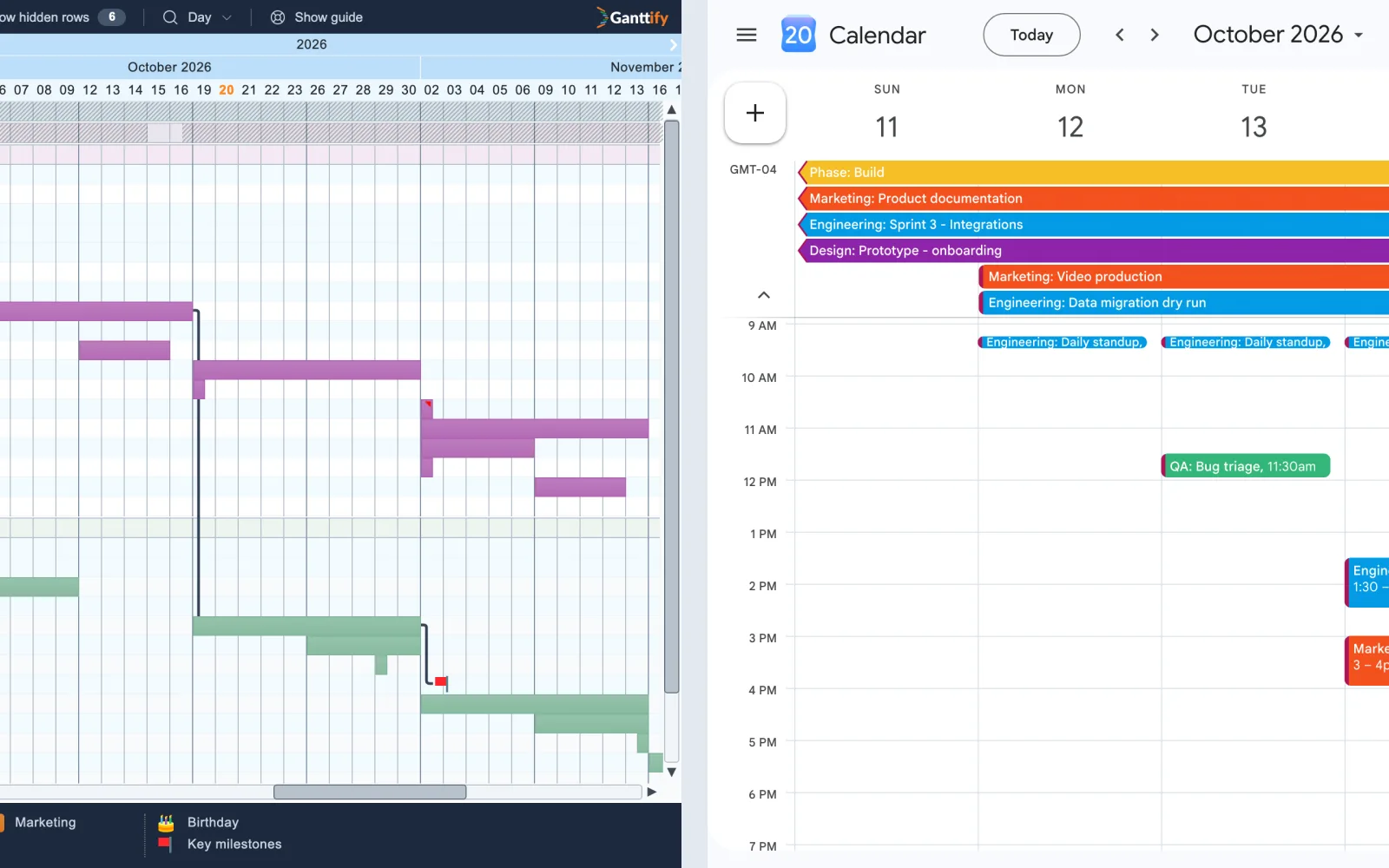Click the 2026 year header in Gantt
The width and height of the screenshot is (1389, 868).
[312, 44]
